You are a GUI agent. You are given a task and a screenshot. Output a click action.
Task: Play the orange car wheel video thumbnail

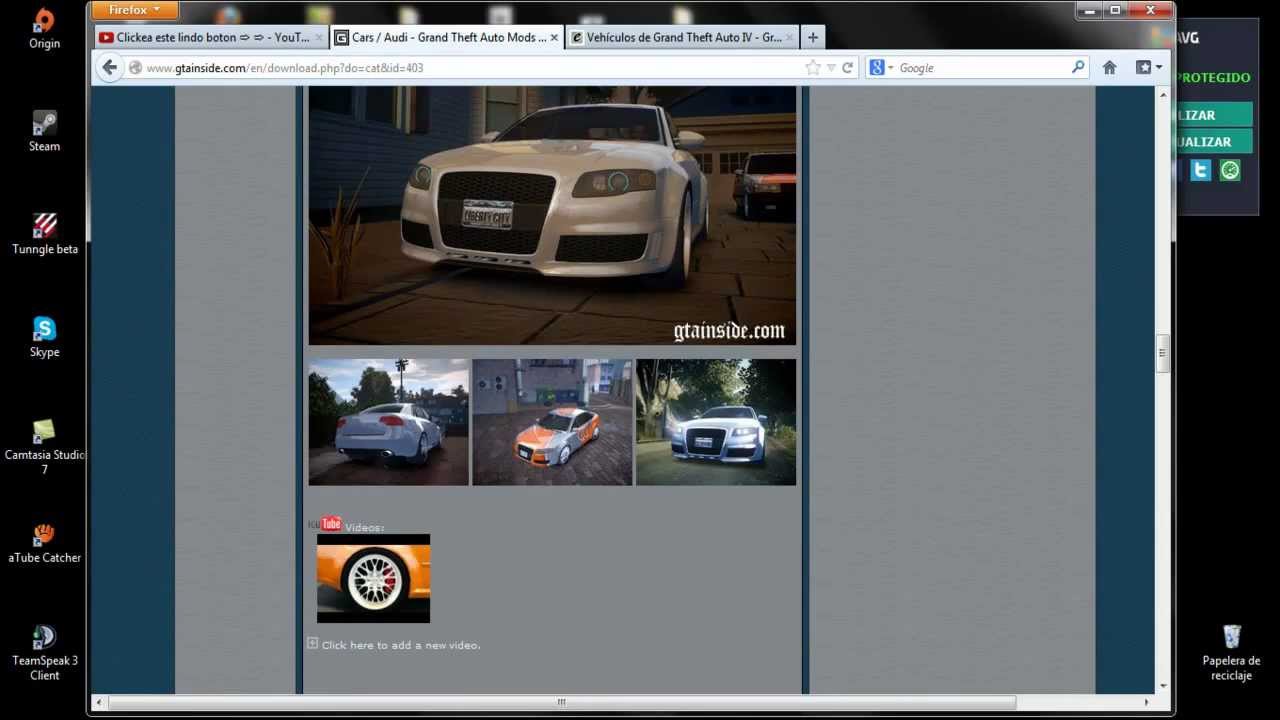pos(373,578)
